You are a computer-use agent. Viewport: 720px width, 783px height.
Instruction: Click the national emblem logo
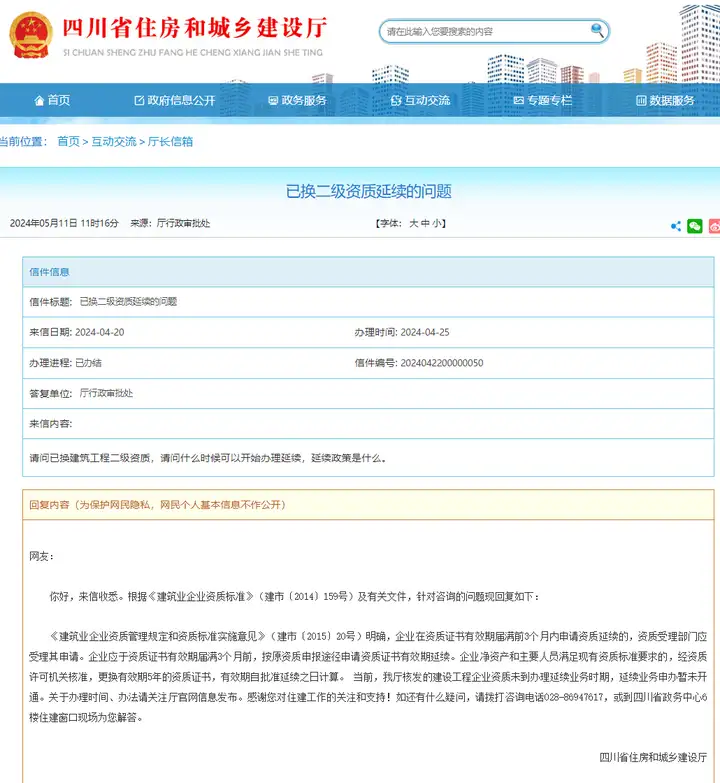(31, 35)
